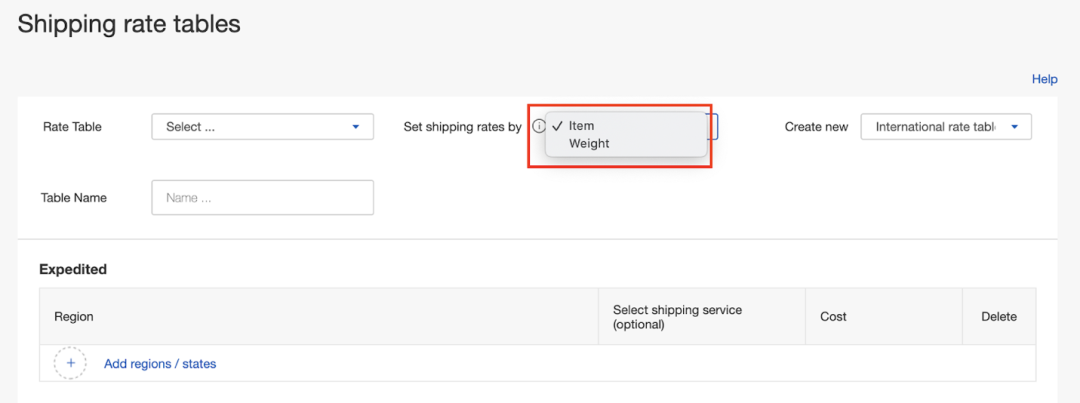Click the Rate Table field label
The height and width of the screenshot is (403, 1080).
72,127
